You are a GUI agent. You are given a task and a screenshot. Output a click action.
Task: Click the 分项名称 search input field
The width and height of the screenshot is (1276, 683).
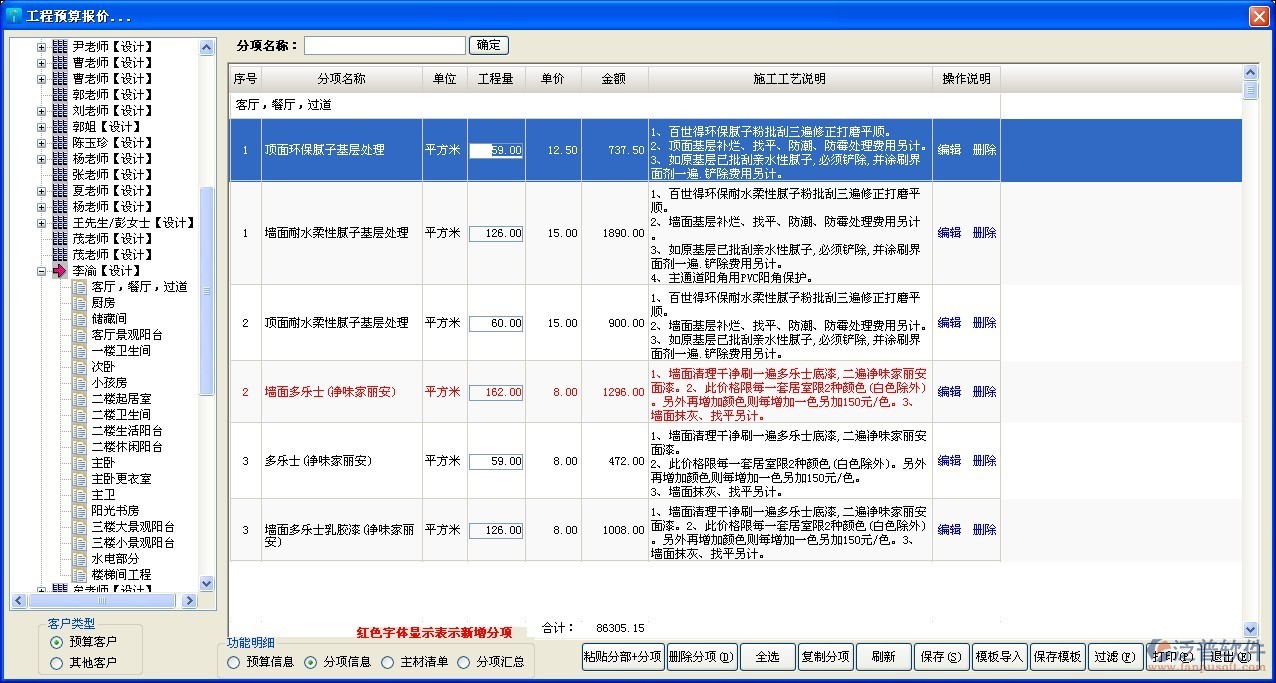point(385,46)
